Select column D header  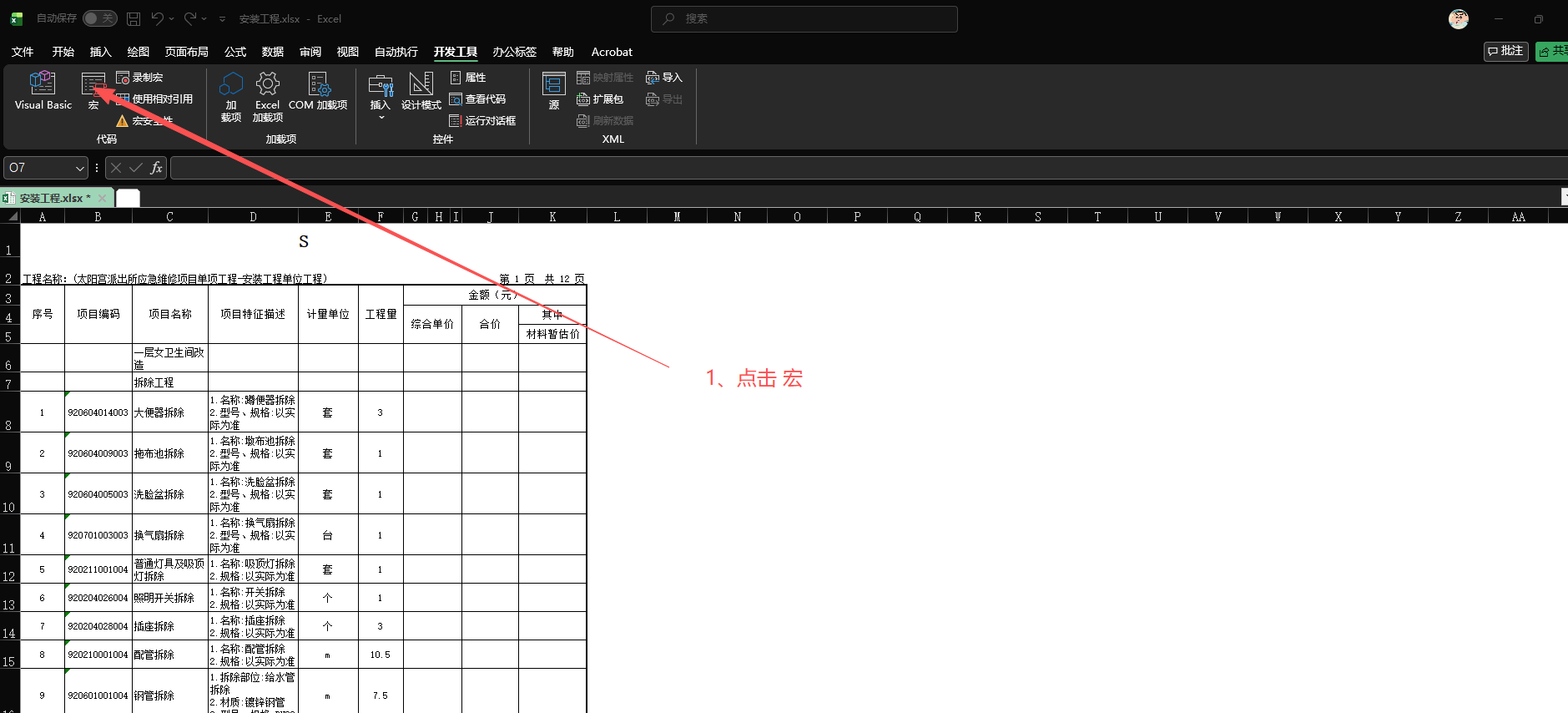[x=253, y=216]
